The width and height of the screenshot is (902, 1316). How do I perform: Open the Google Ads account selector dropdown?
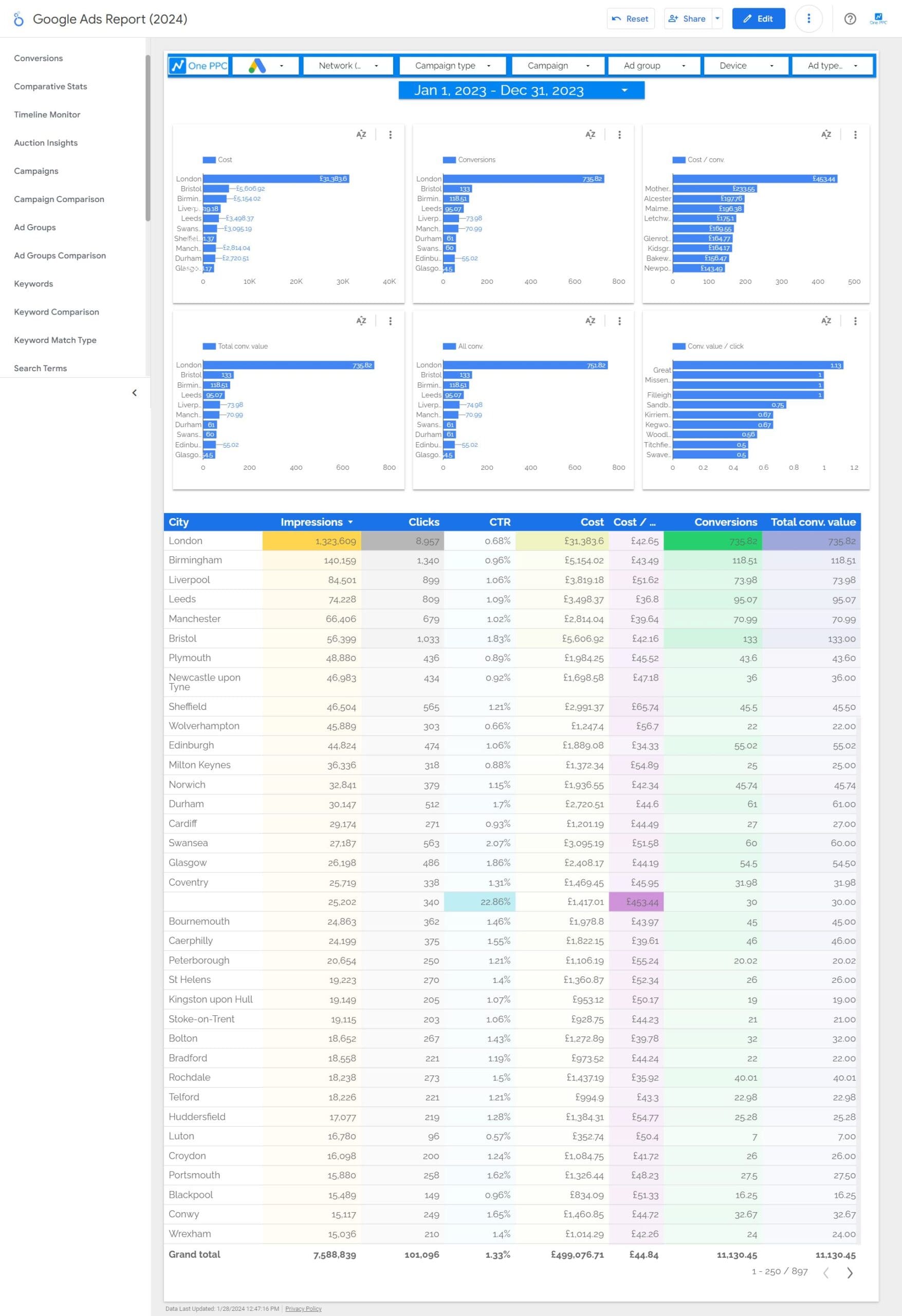266,66
